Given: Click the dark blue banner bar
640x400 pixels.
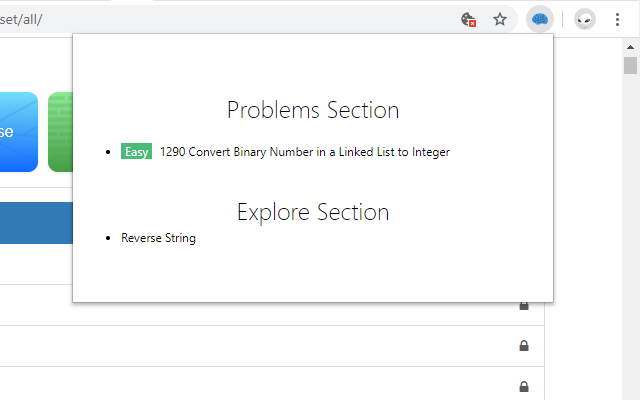Looking at the screenshot, I should [36, 223].
